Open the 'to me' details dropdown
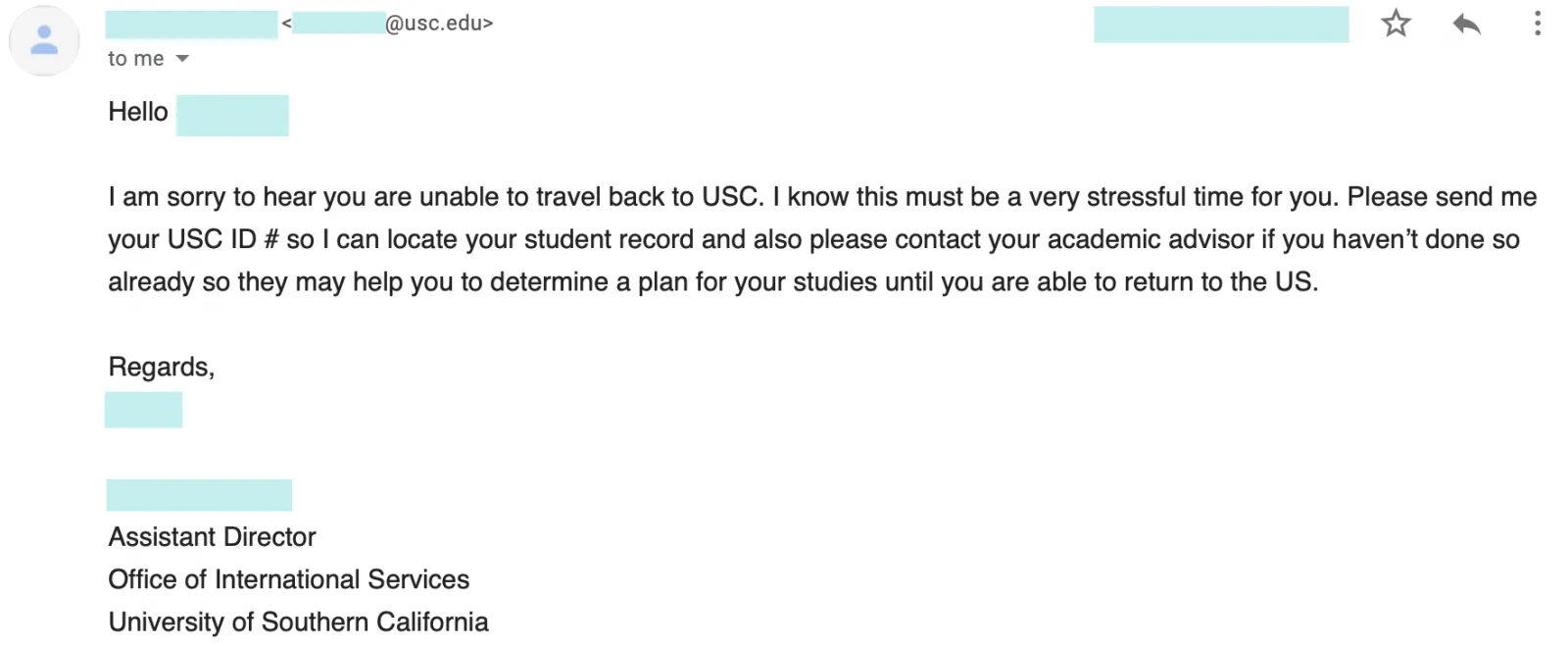Viewport: 1568px width, 646px height. tap(147, 59)
